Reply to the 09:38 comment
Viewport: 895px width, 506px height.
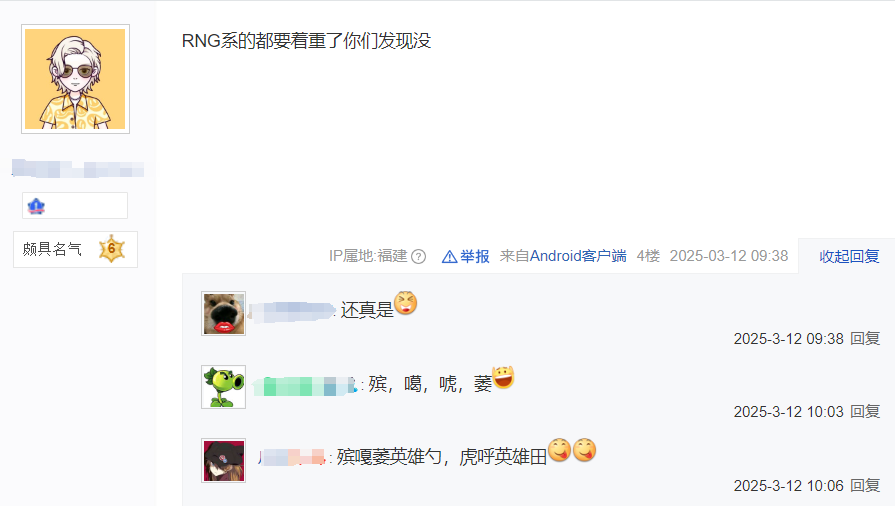click(865, 339)
